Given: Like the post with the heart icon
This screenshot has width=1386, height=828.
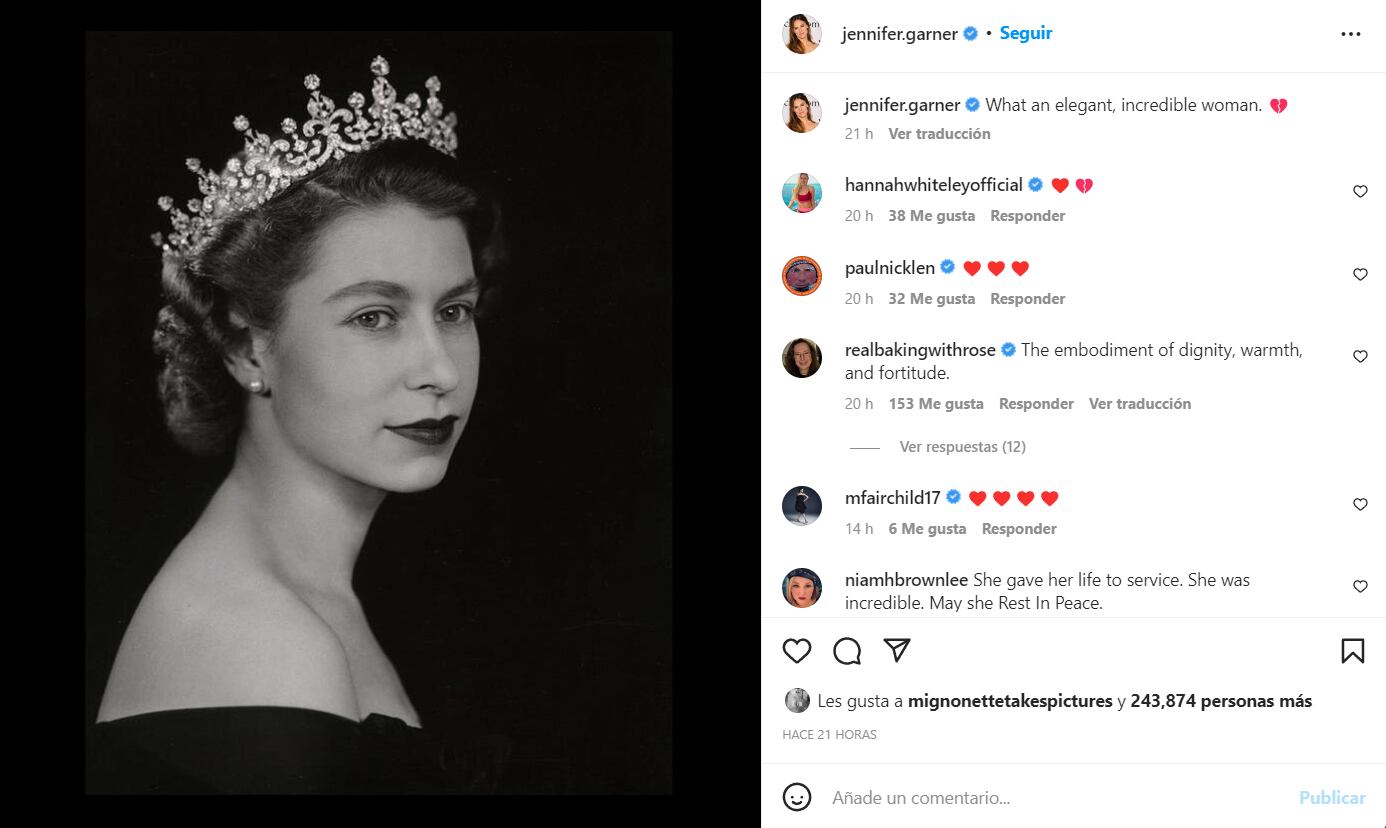Looking at the screenshot, I should (x=797, y=651).
